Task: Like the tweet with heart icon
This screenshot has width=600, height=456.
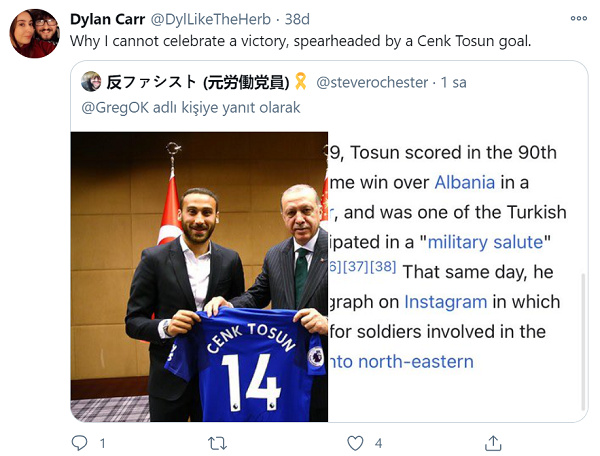Action: coord(355,443)
